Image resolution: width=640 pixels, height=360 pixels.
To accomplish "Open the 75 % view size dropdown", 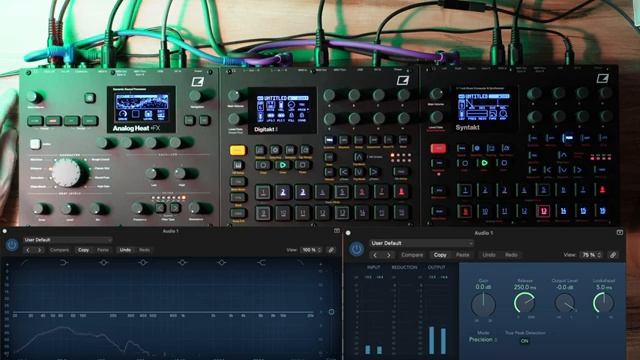I will coord(591,255).
